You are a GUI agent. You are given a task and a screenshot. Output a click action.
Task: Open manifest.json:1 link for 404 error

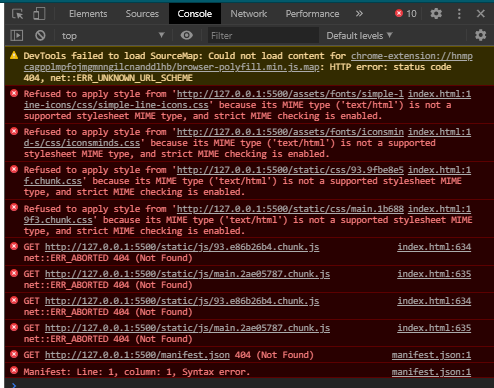tap(431, 355)
